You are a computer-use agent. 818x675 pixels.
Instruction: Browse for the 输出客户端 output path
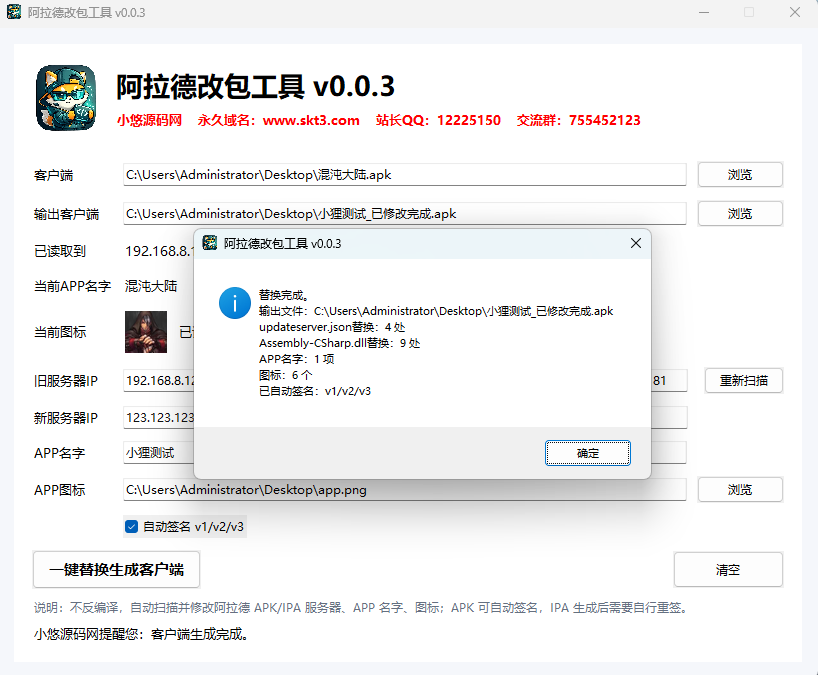click(740, 213)
